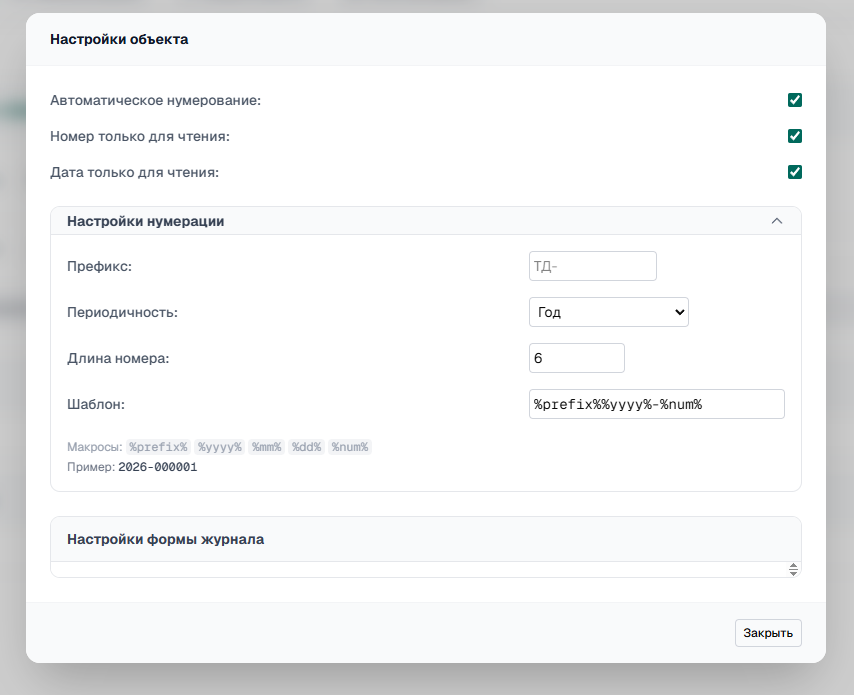The width and height of the screenshot is (854, 695).
Task: Click the Настройки объекта dialog title
Action: (x=119, y=39)
